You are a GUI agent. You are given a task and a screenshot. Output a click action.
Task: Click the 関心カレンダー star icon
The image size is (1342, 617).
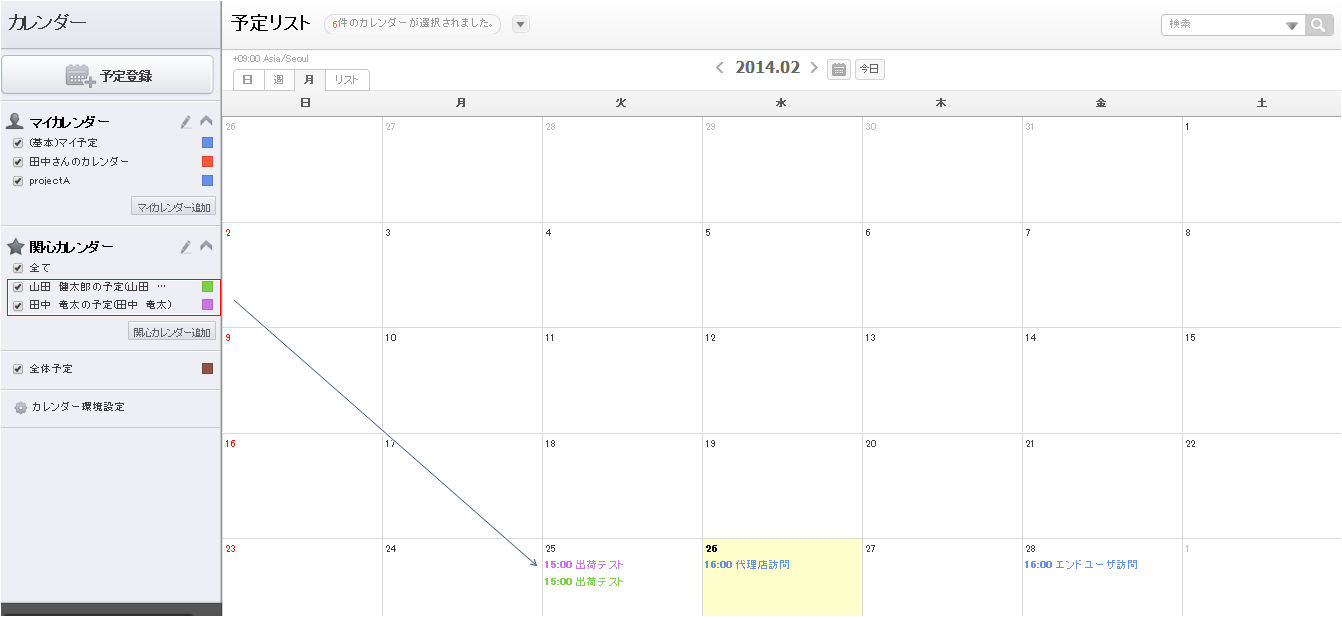[x=15, y=246]
